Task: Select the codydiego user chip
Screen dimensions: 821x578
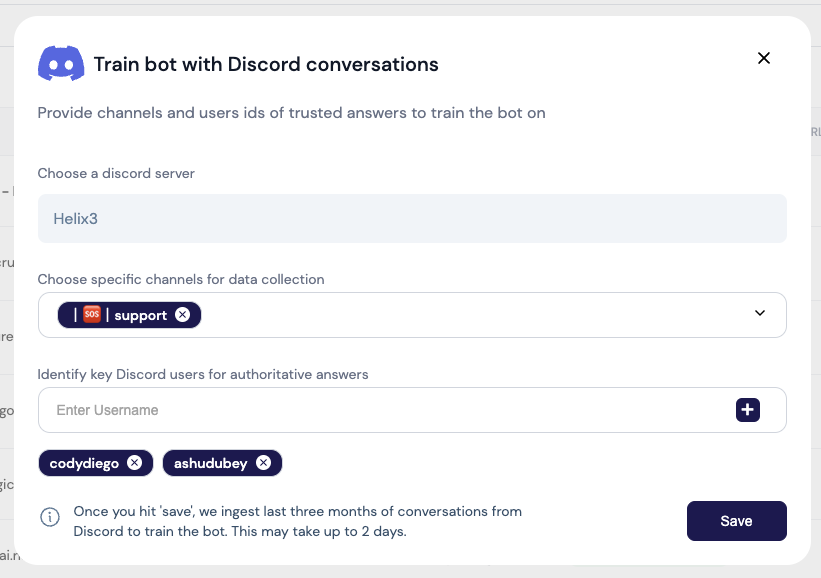Action: 85,463
